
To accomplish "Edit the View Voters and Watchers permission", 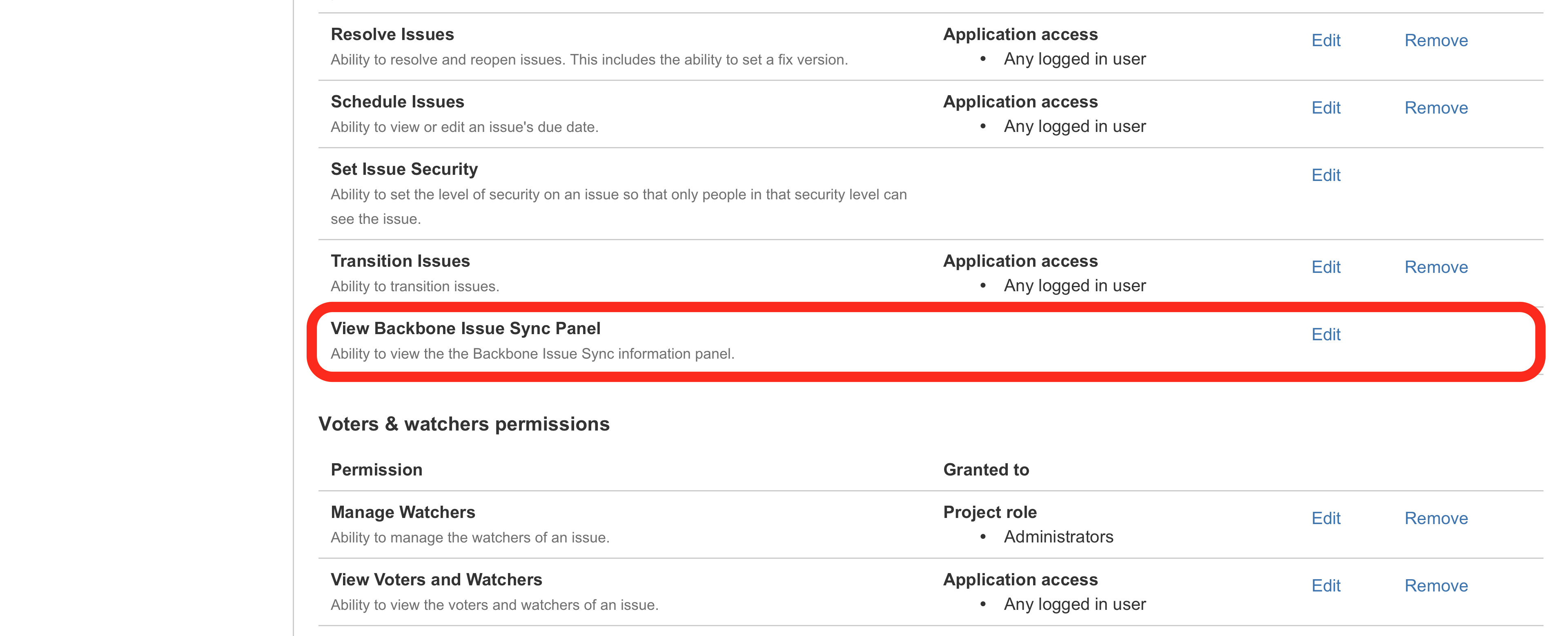I will (x=1326, y=585).
